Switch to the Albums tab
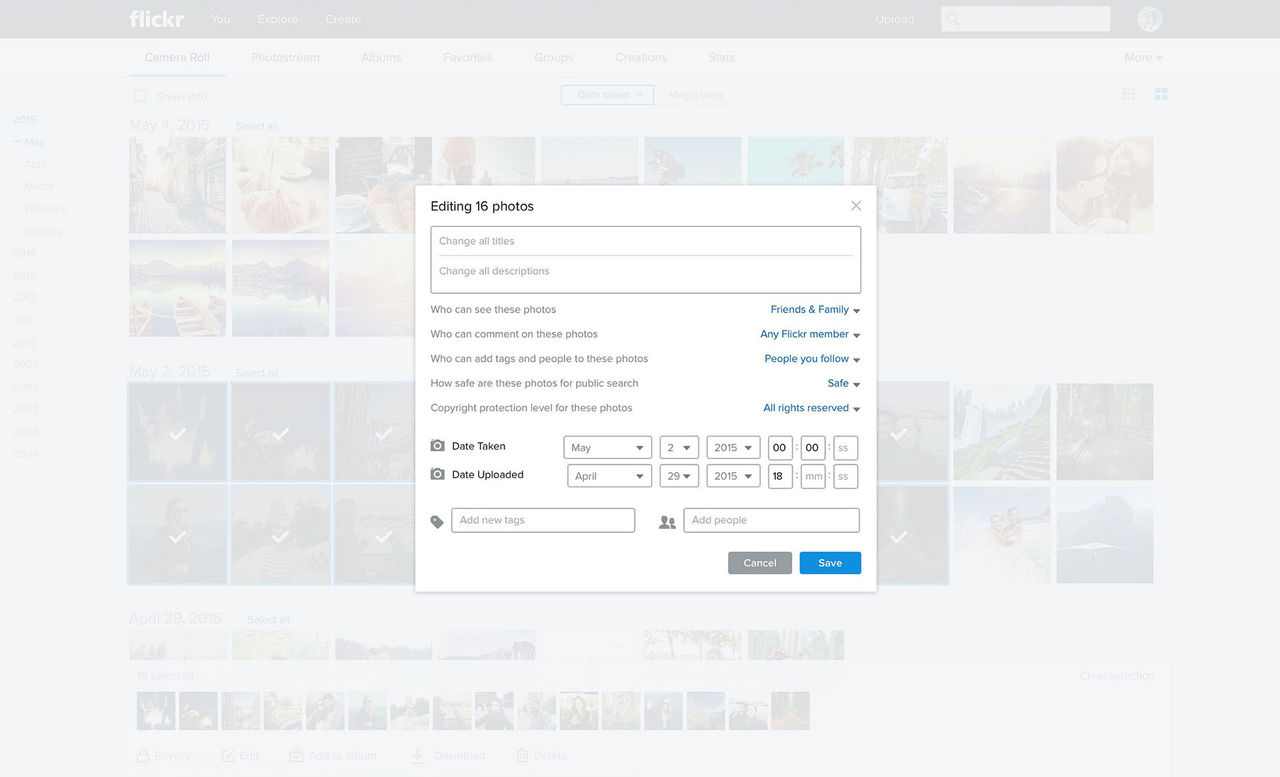This screenshot has width=1280, height=777. [381, 58]
